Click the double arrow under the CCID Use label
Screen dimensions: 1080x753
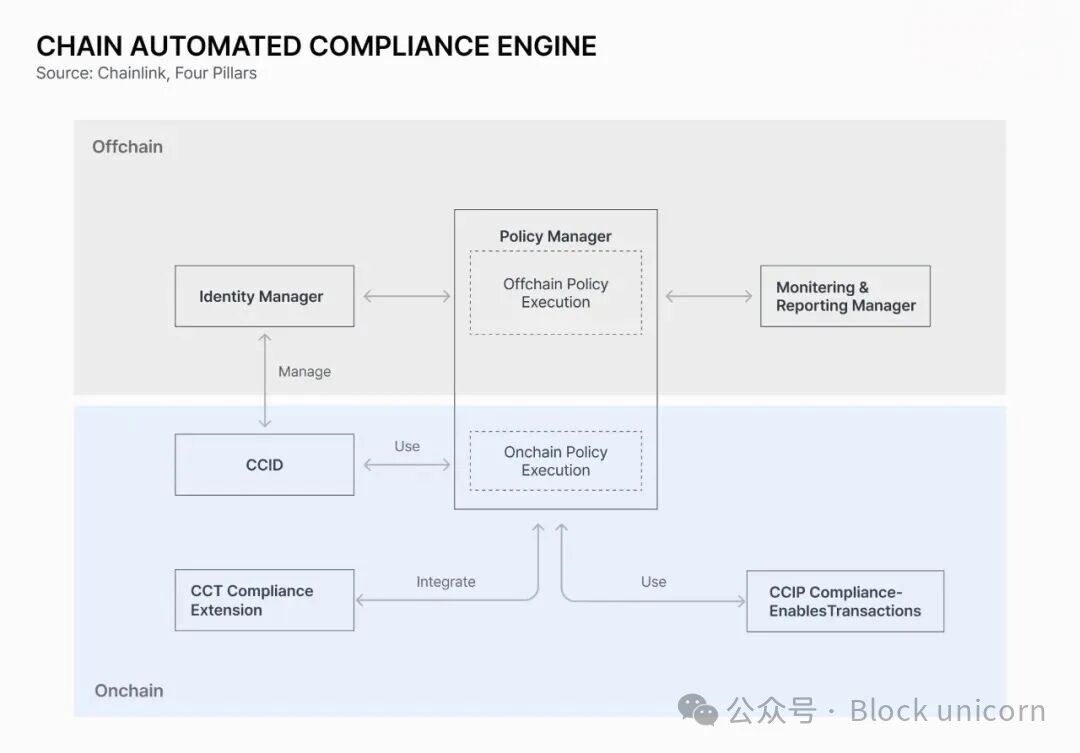406,464
